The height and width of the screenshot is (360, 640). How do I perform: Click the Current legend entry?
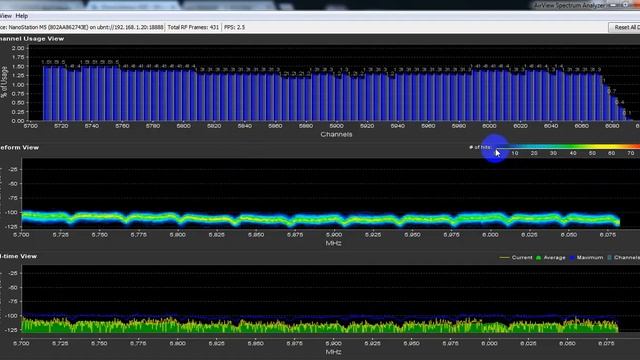[516, 258]
